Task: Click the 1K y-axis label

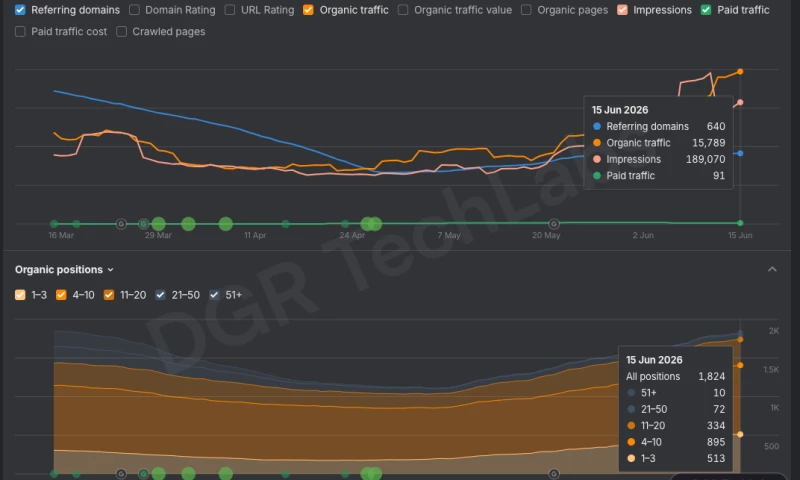Action: click(774, 408)
